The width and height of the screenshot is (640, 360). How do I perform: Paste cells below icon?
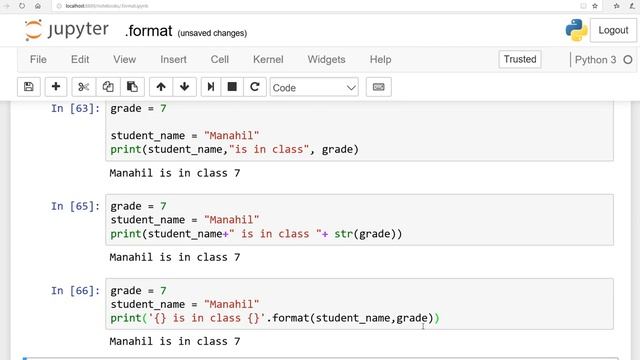(132, 87)
